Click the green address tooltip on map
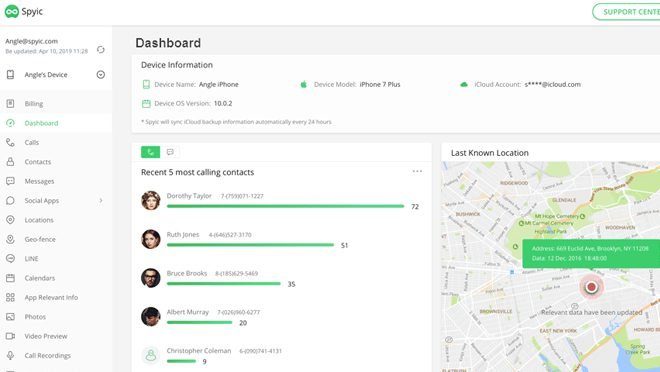 [x=591, y=253]
